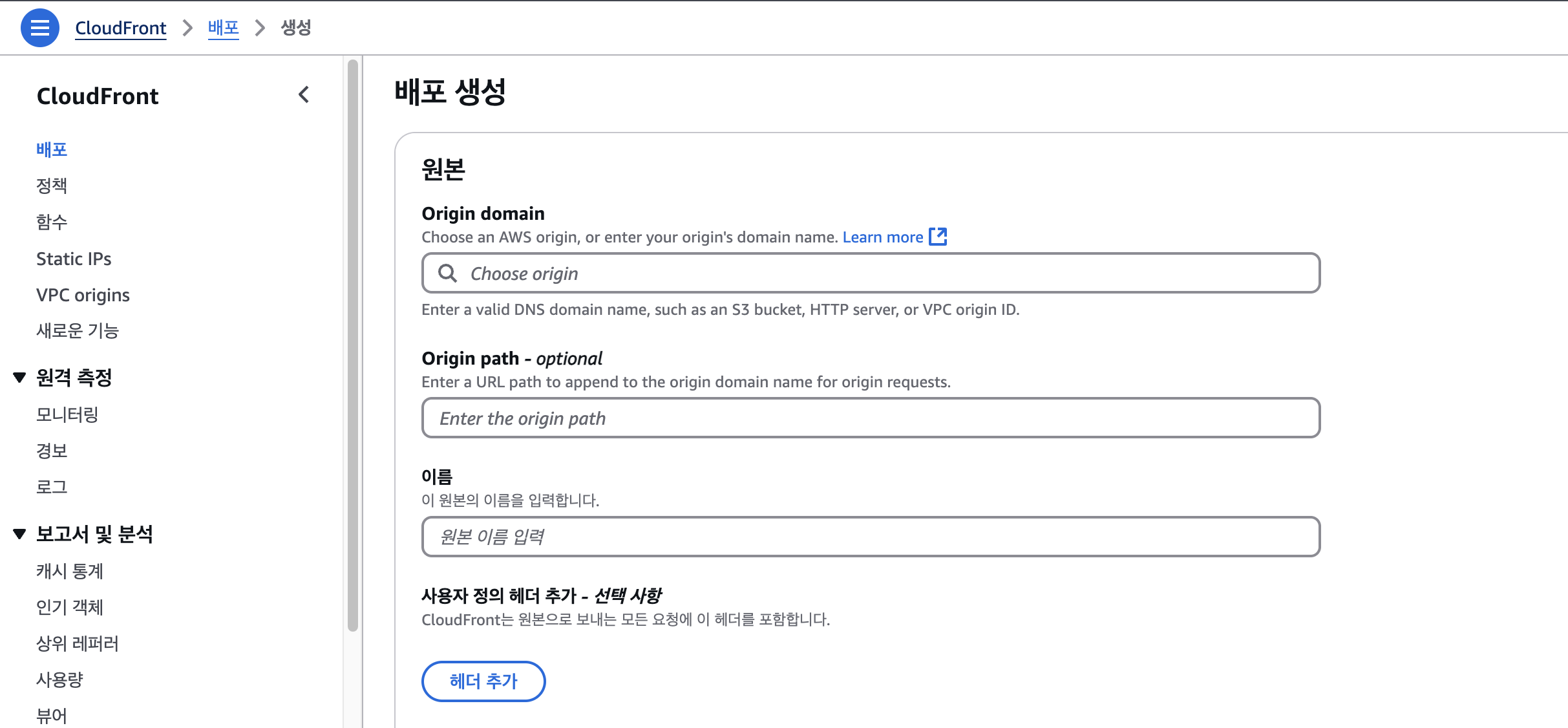This screenshot has height=728, width=1568.
Task: Click the sidebar vertical scrollbar
Action: 353,345
